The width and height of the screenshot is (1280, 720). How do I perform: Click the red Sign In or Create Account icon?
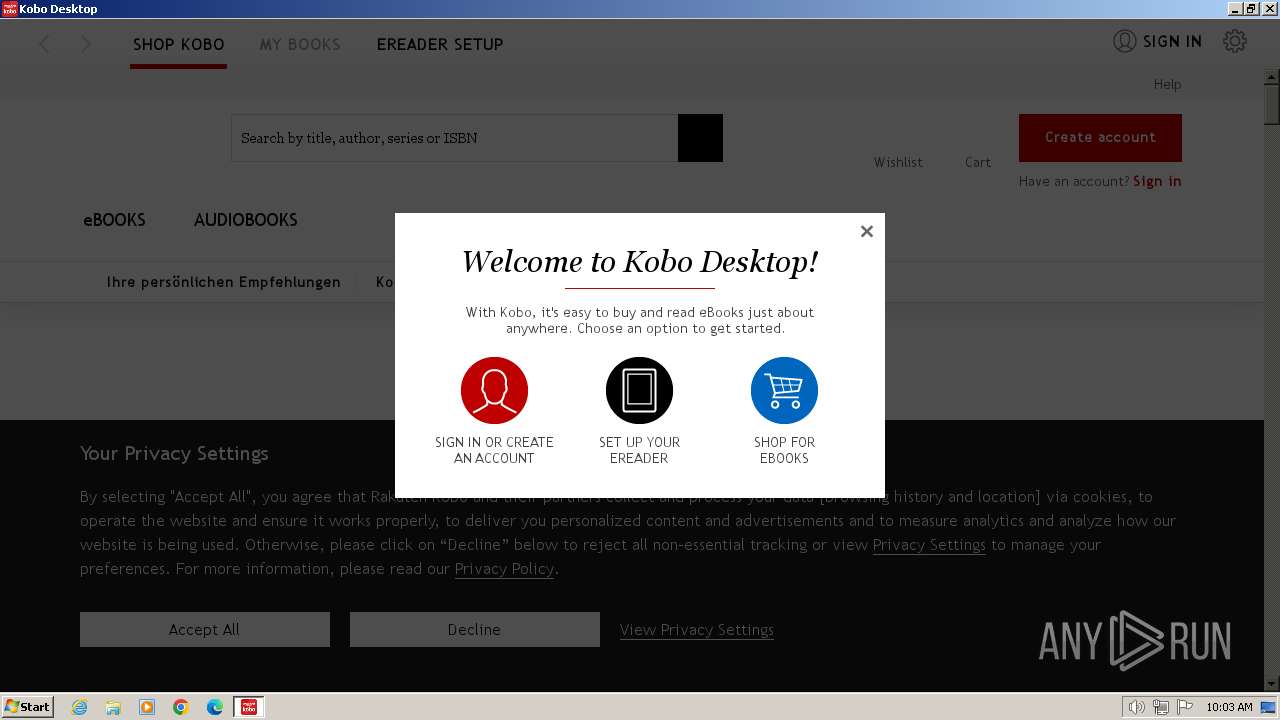point(494,390)
